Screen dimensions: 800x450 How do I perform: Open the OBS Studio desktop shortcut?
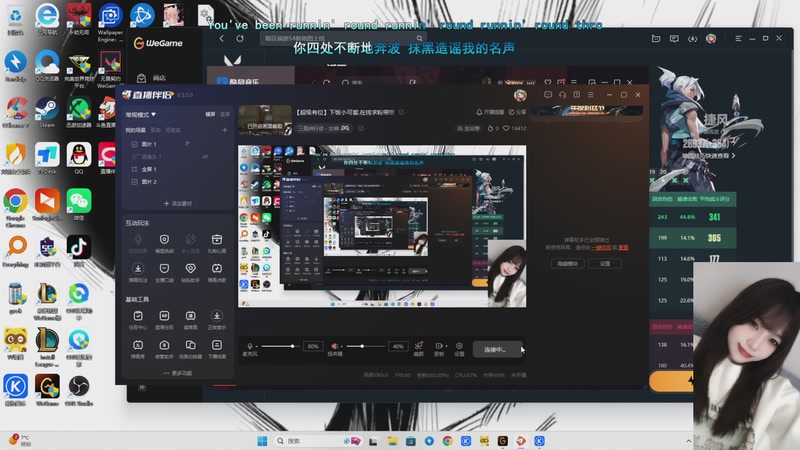tap(79, 390)
